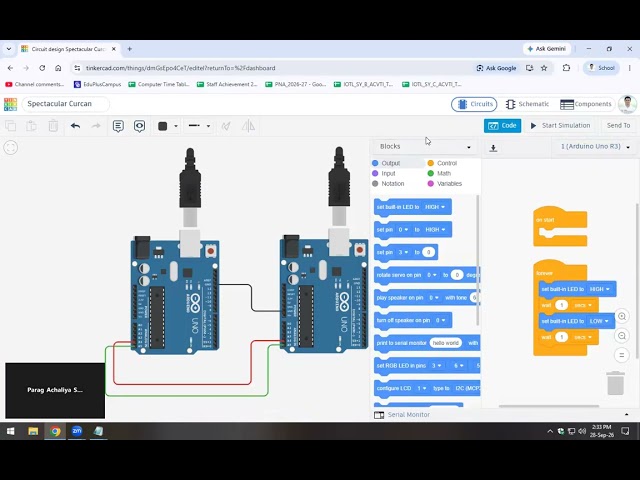Edit the Spectacular Curcan design name
This screenshot has width=640, height=480.
[66, 104]
